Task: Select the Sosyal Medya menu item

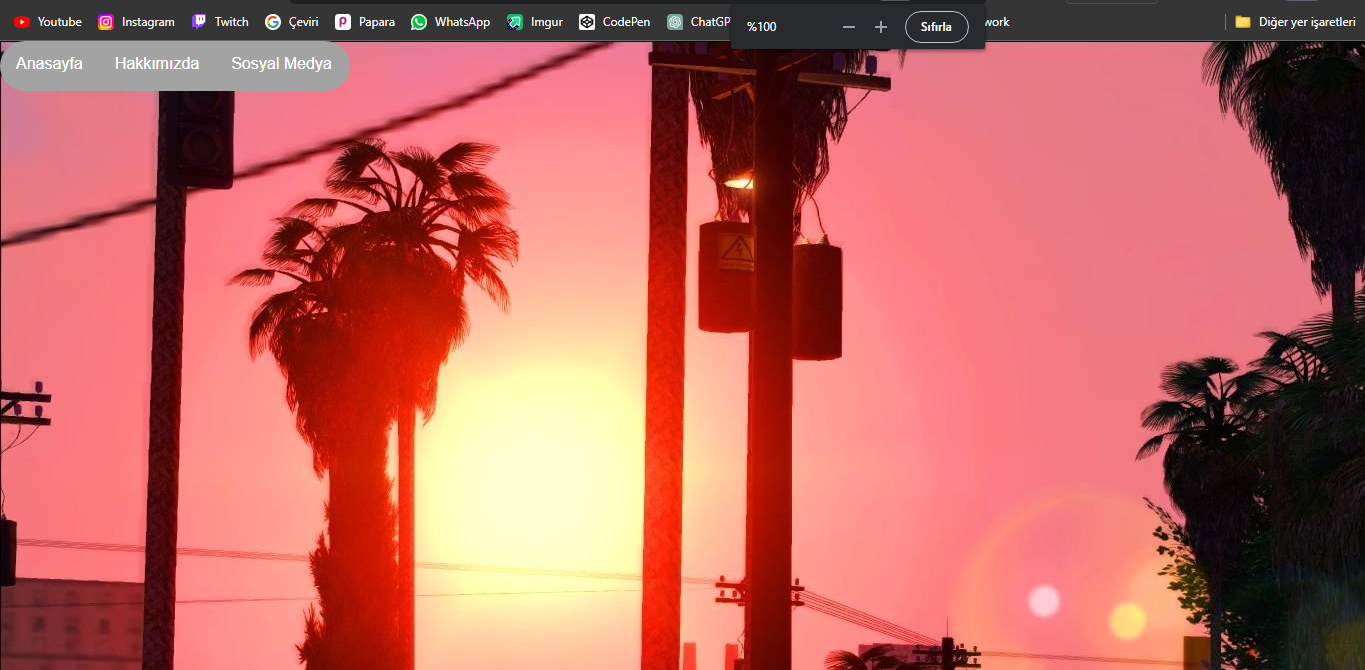Action: click(281, 64)
